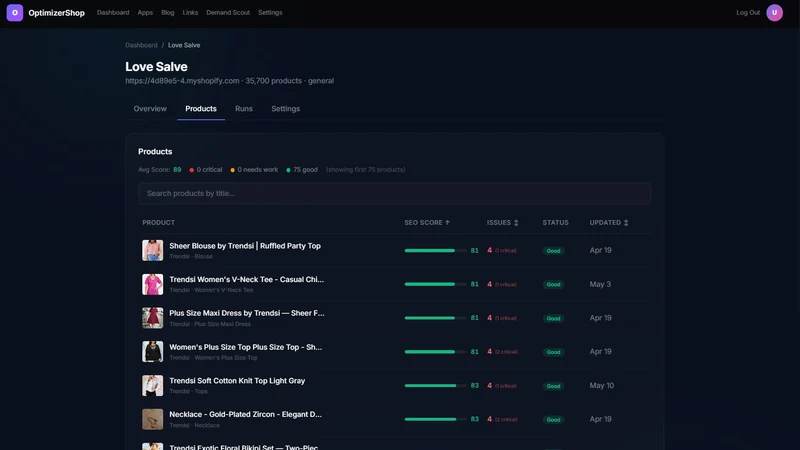
Task: Click SEO score bar for Necklace row
Action: click(435, 419)
